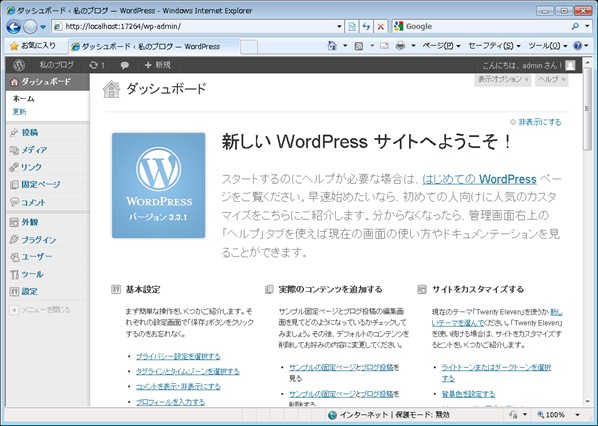Open タグラインとタイムゾーンを選択する link
The width and height of the screenshot is (598, 426).
tap(188, 371)
